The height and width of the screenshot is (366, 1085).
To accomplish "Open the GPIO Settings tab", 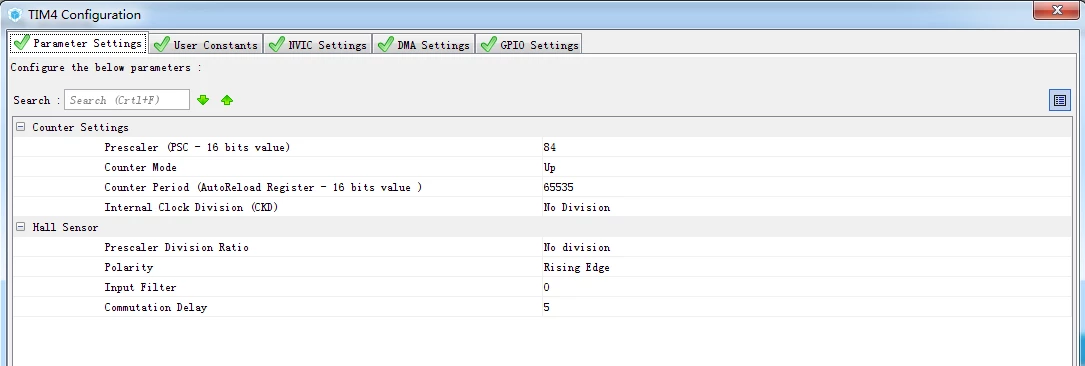I will coord(529,45).
